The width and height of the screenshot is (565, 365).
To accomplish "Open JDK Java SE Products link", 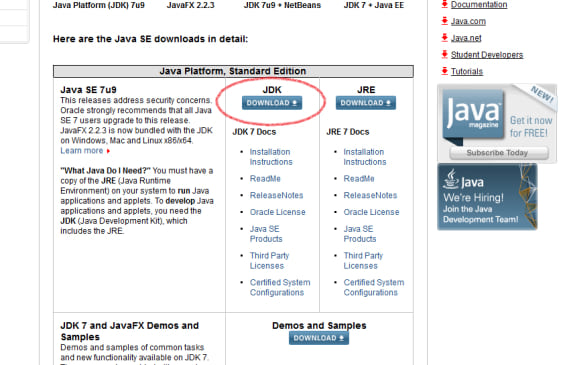I will pyautogui.click(x=266, y=234).
